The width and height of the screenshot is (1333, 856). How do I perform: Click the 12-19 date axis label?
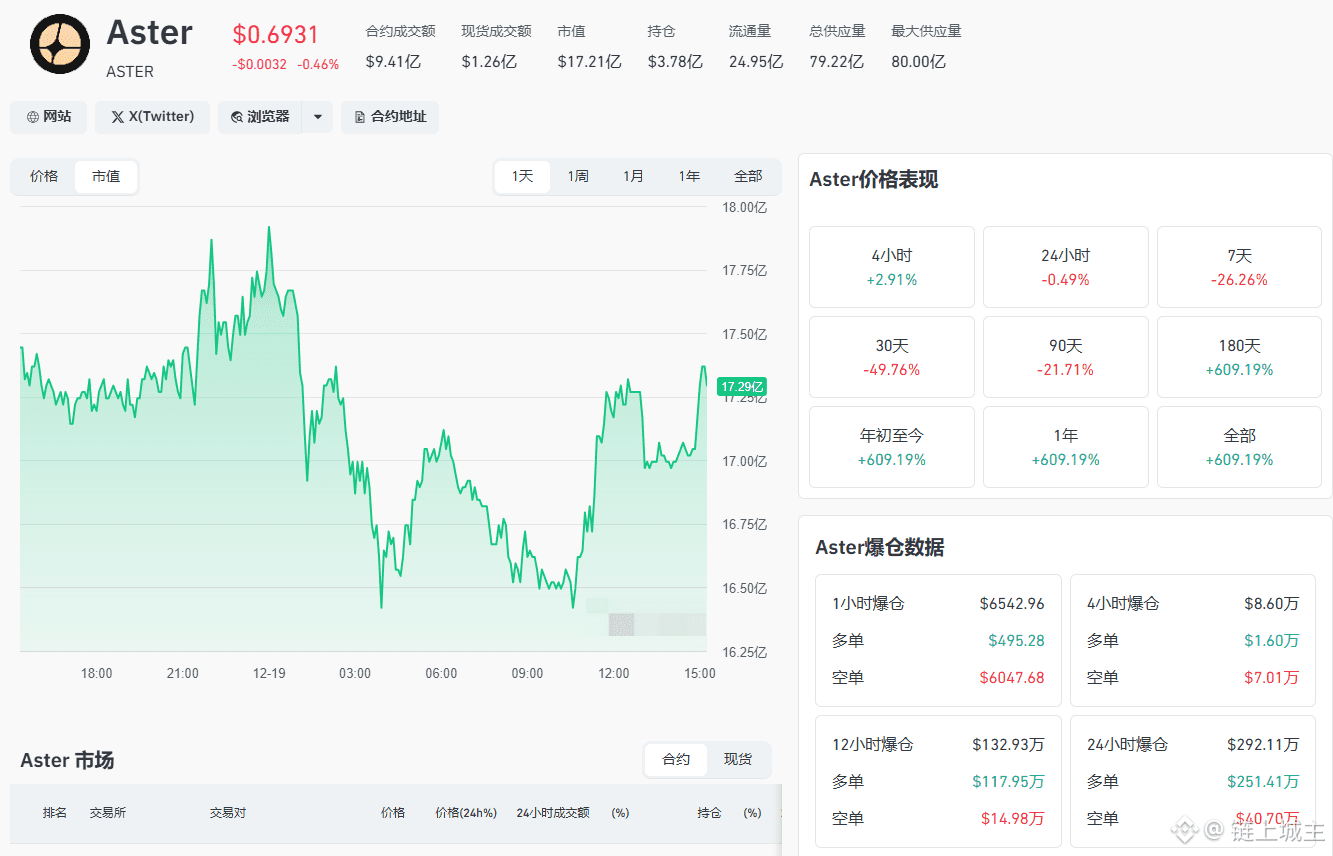(269, 674)
